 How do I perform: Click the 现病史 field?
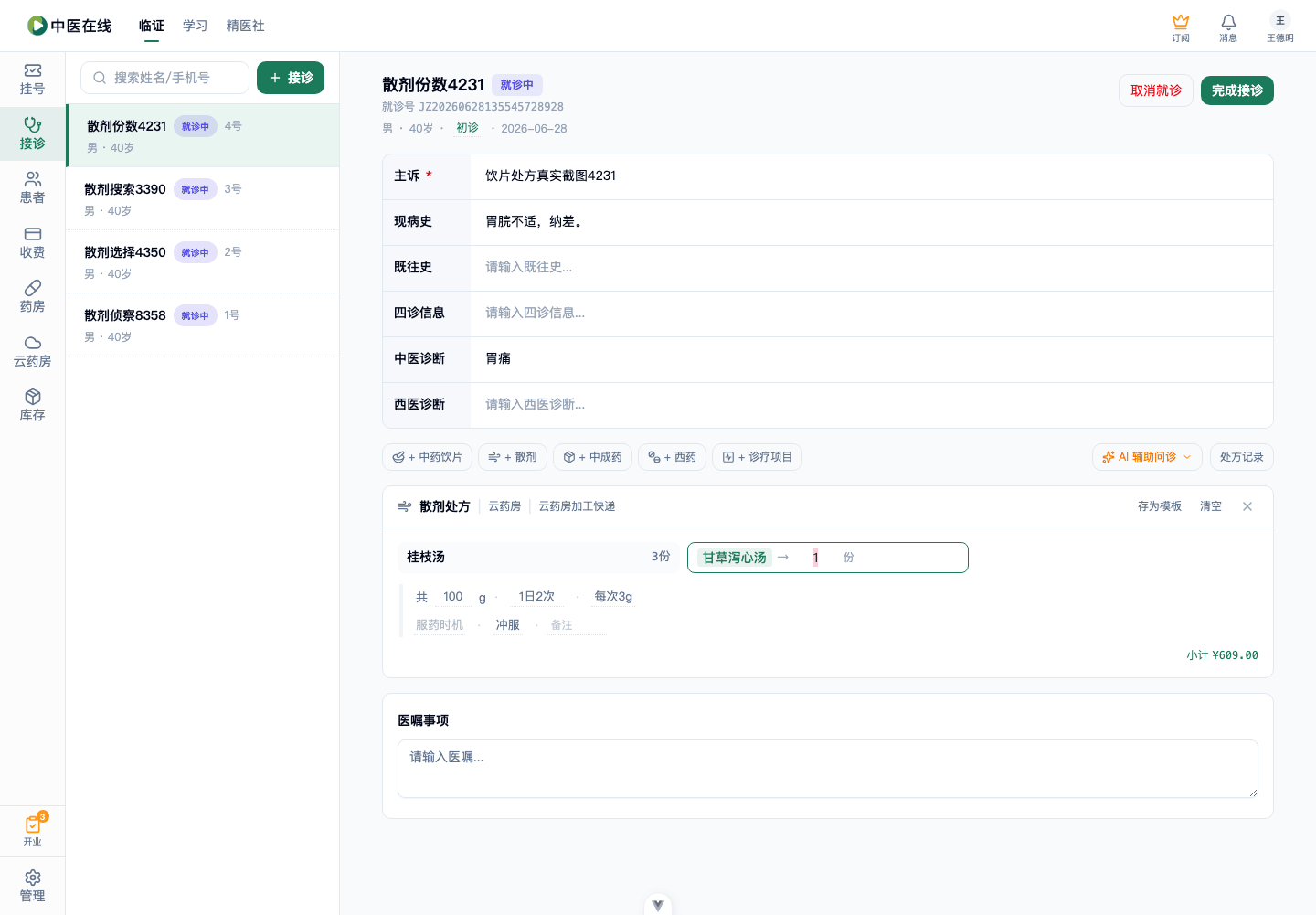tap(871, 222)
